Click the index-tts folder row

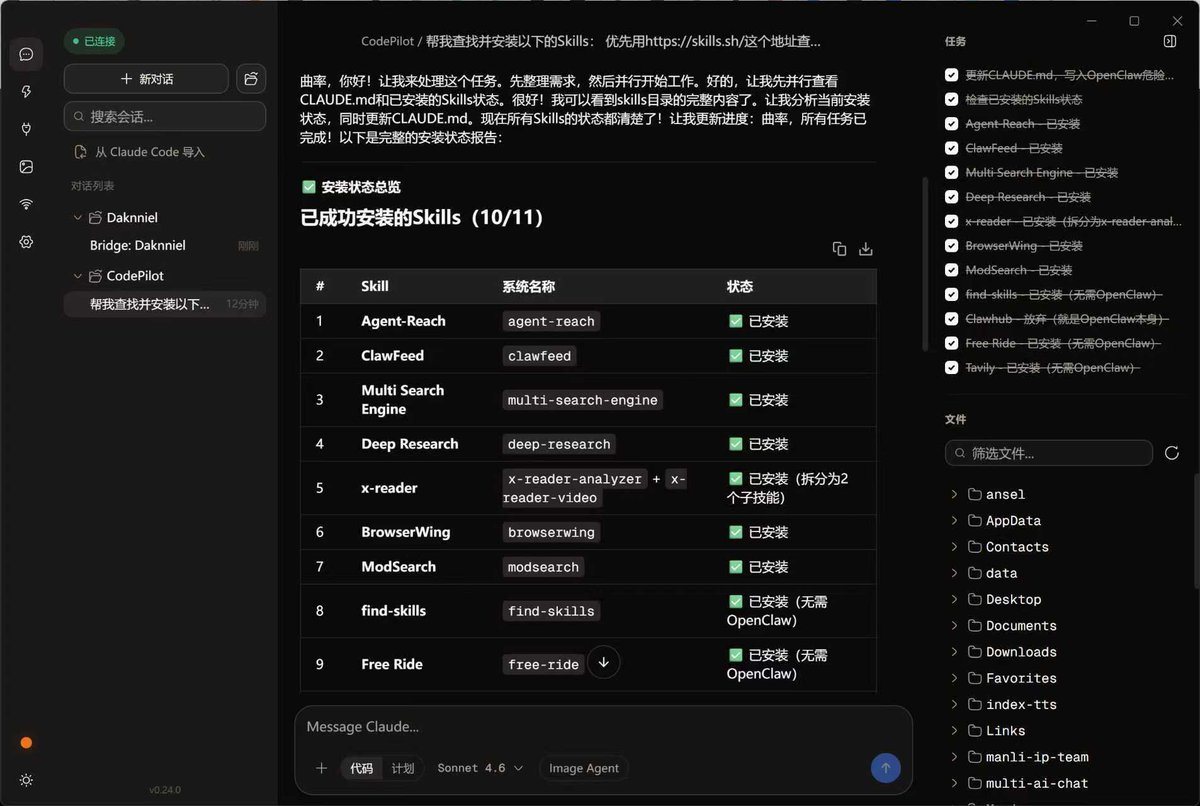[x=1067, y=704]
